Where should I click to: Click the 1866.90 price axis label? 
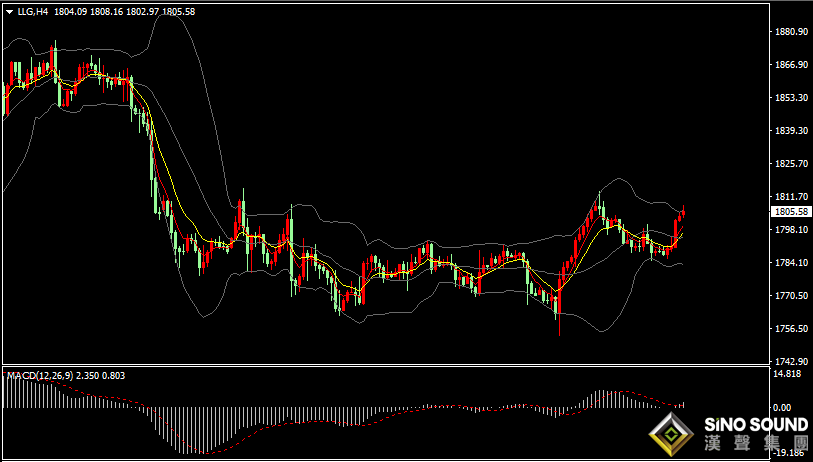point(791,65)
